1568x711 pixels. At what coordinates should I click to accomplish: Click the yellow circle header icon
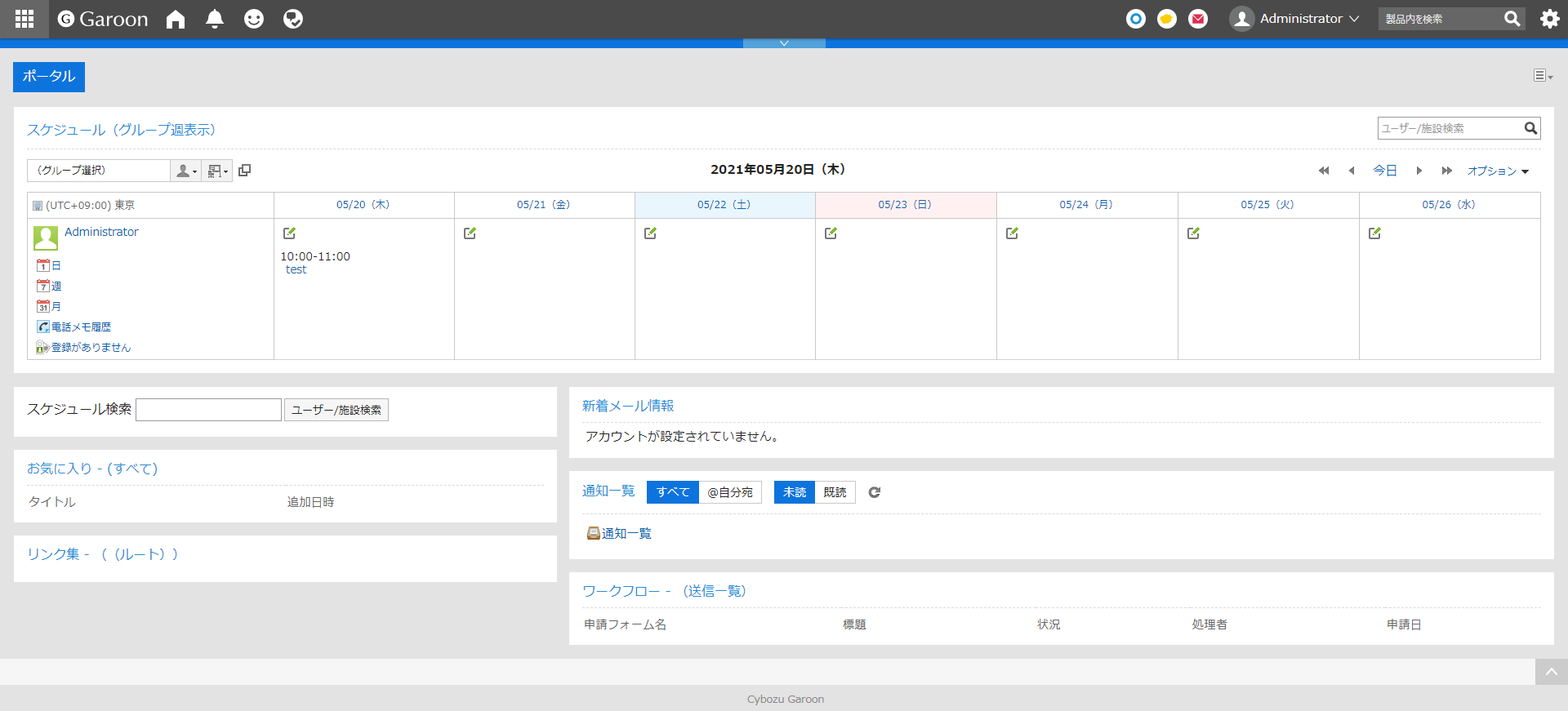click(x=1167, y=19)
